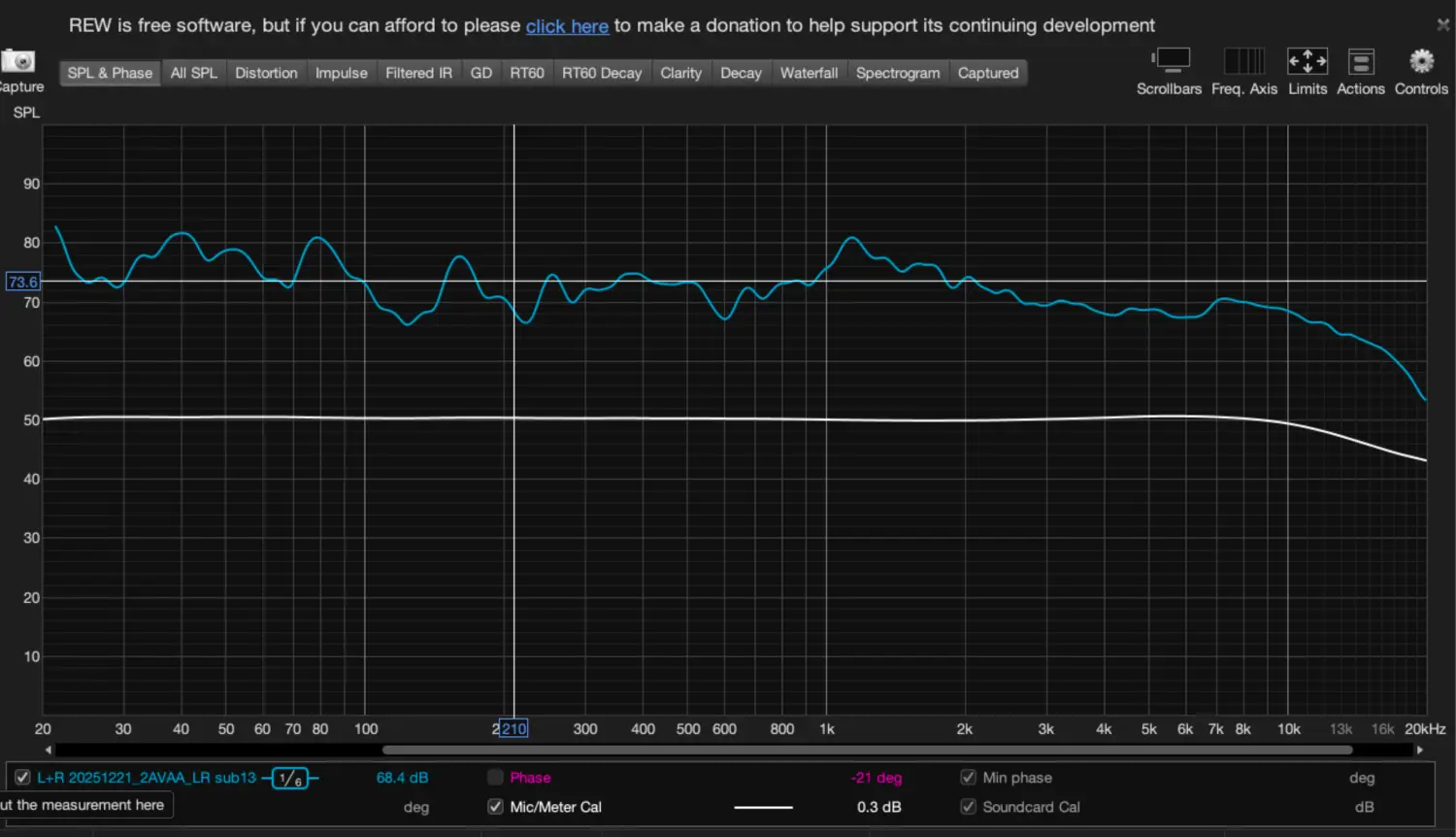Open the RT60 Decay tab
The image size is (1456, 837).
(601, 73)
